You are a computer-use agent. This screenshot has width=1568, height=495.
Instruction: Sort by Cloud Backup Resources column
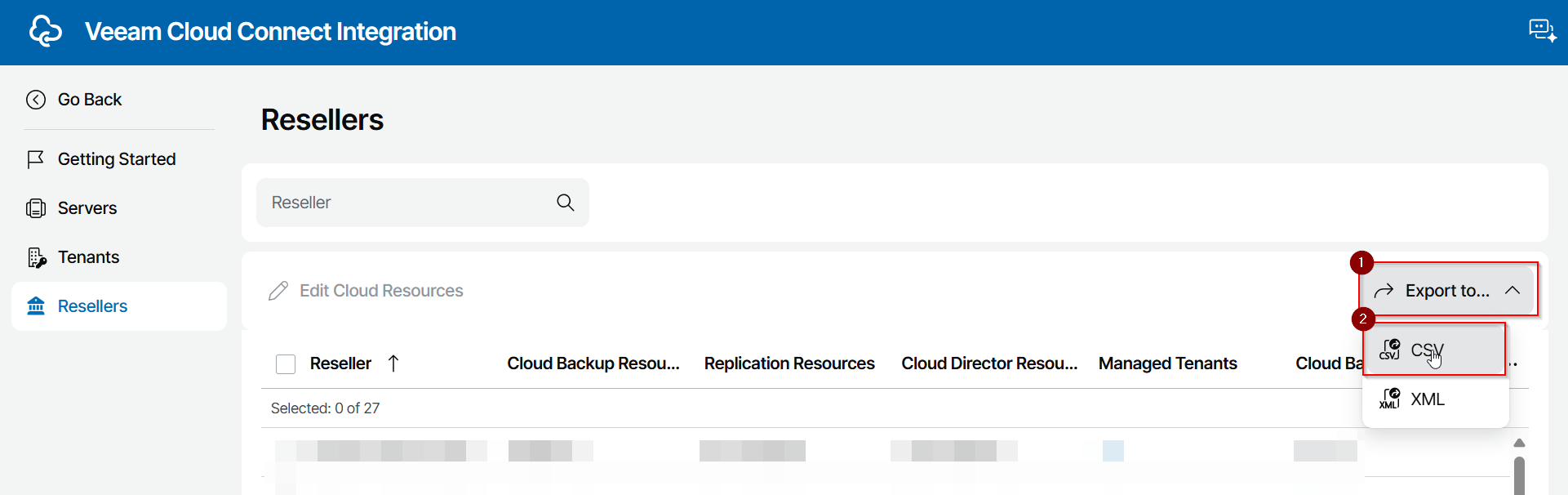coord(593,363)
